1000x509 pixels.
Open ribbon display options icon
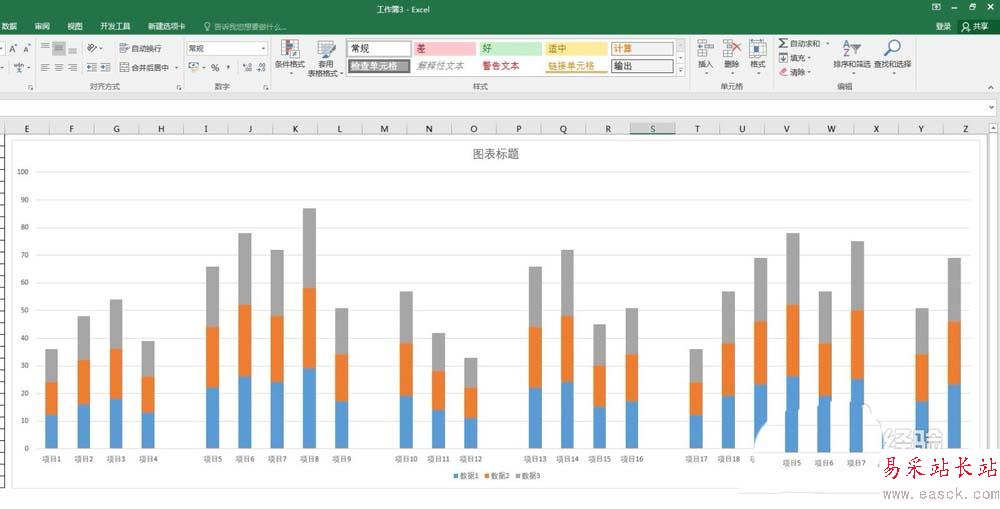(936, 8)
